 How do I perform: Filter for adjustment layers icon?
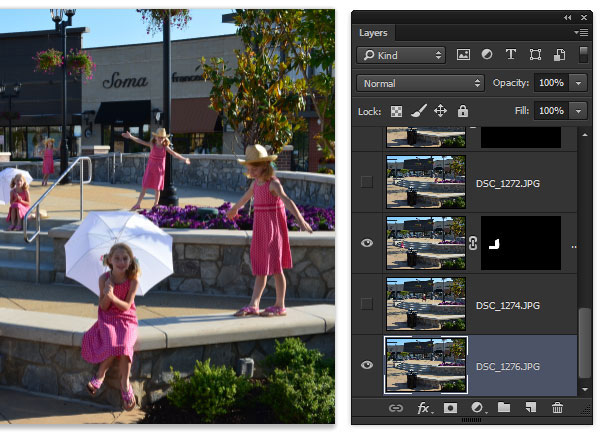click(x=487, y=55)
